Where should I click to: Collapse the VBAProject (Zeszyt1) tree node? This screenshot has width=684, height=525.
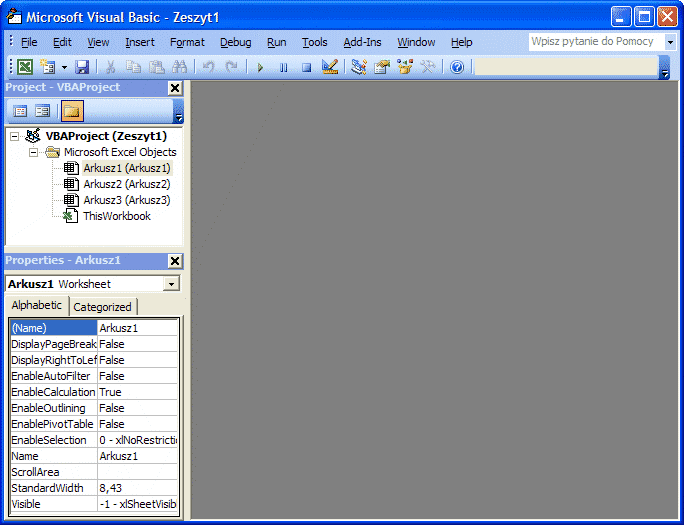(15, 136)
